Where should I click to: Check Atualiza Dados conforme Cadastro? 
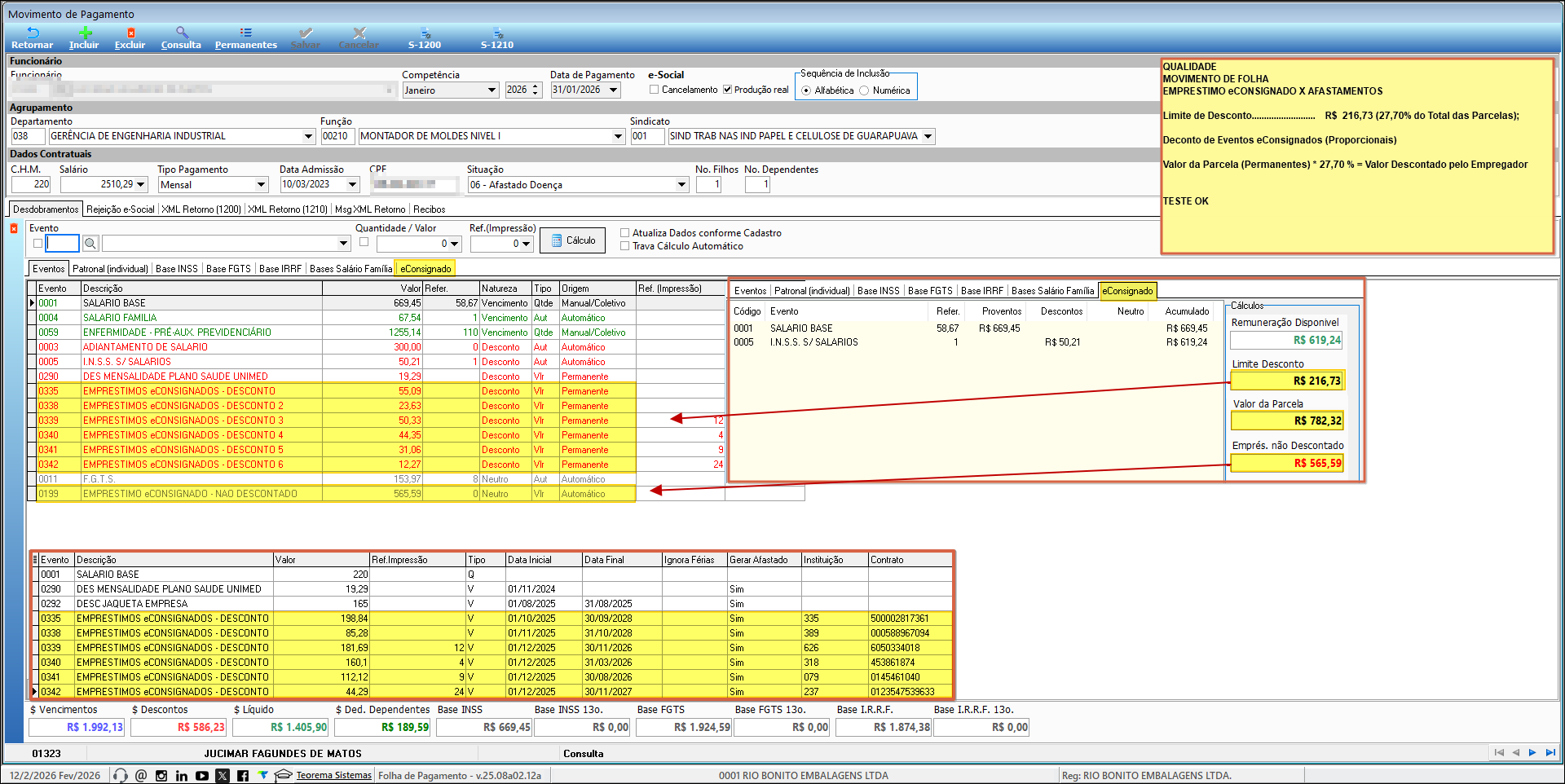click(625, 233)
